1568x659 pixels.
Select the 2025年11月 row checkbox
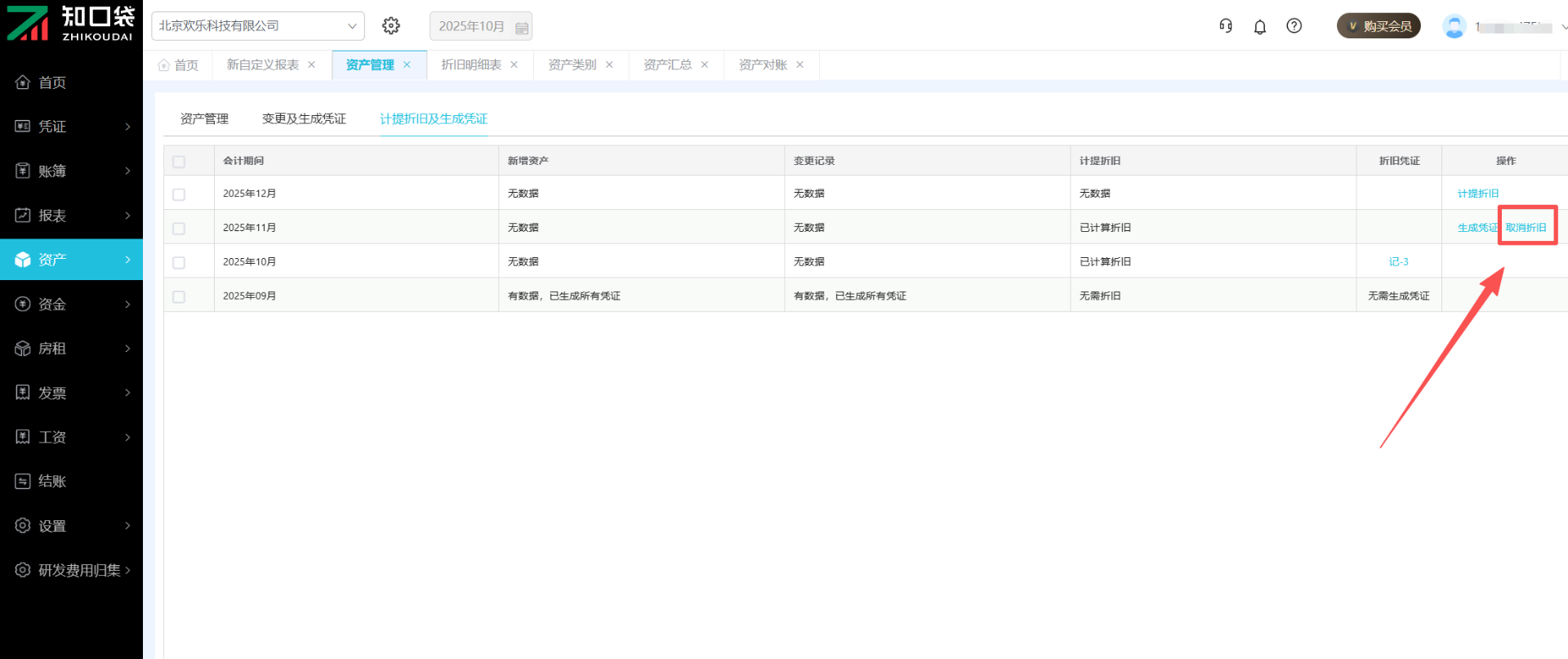(x=179, y=229)
